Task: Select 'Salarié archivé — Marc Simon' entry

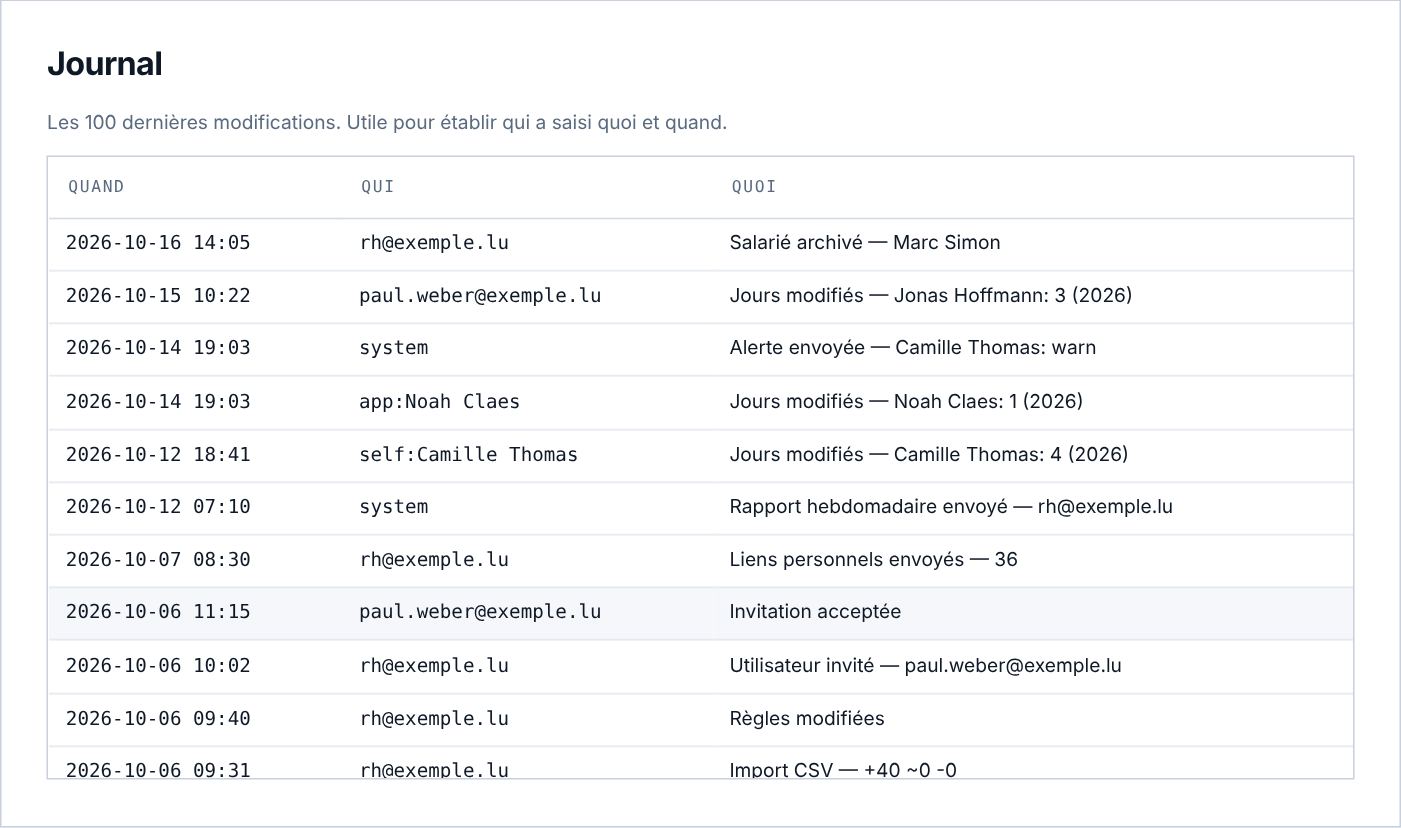Action: pos(865,243)
